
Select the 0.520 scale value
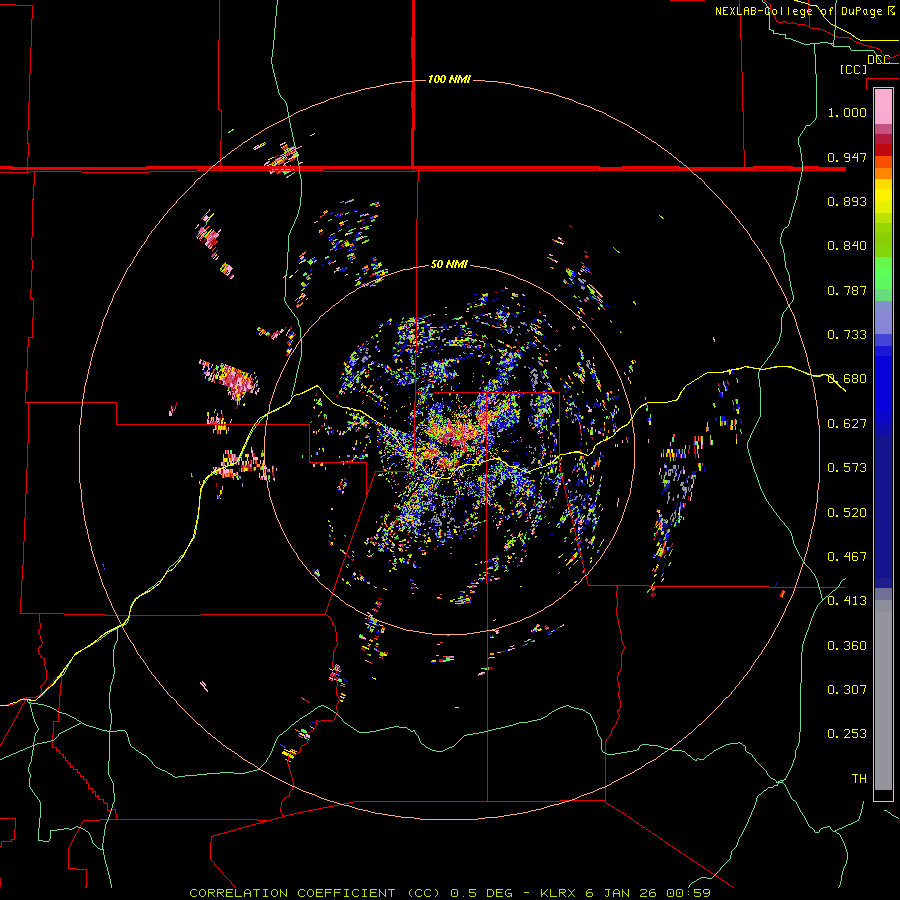(847, 513)
